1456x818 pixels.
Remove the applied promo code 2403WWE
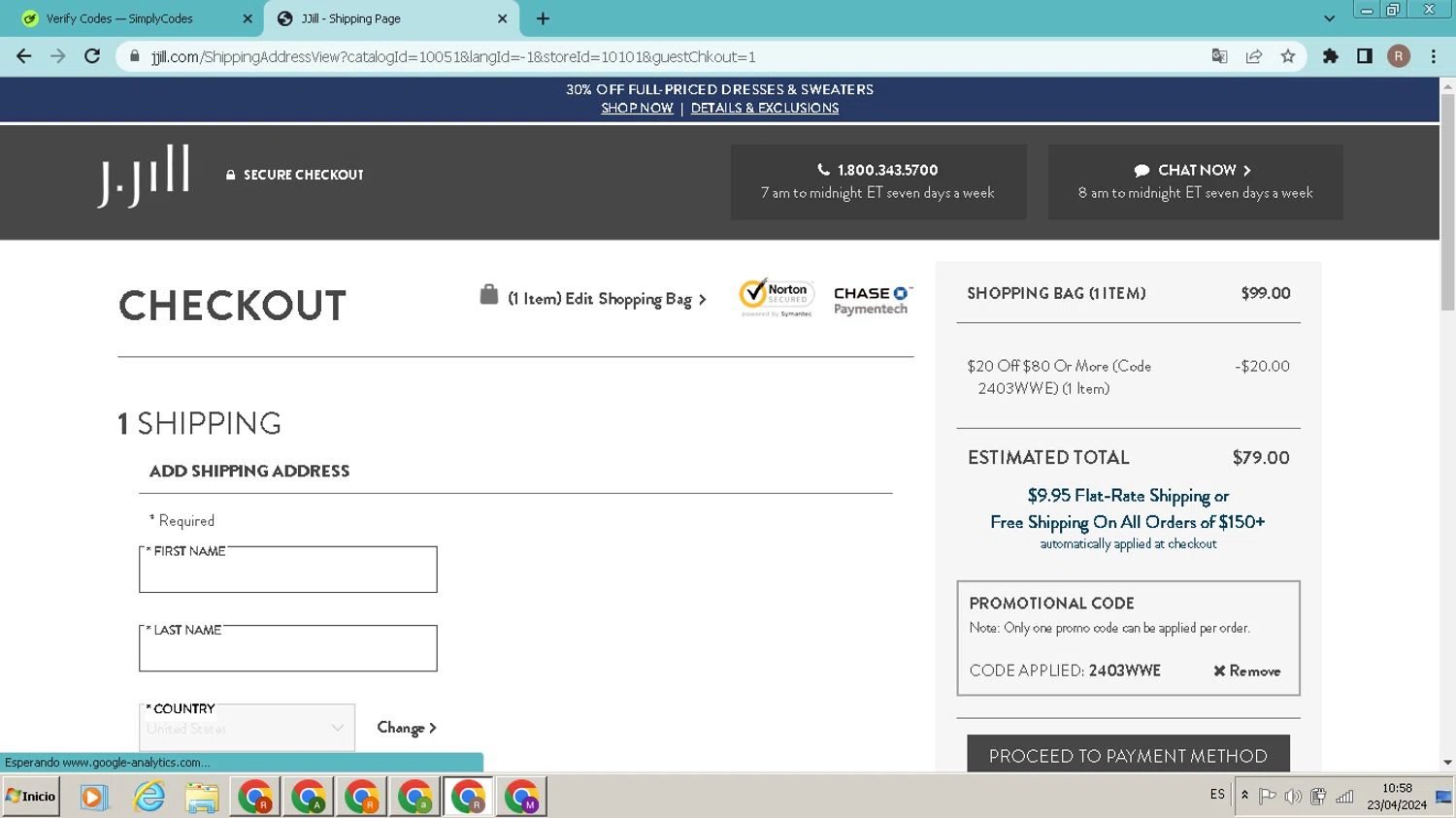pos(1246,671)
